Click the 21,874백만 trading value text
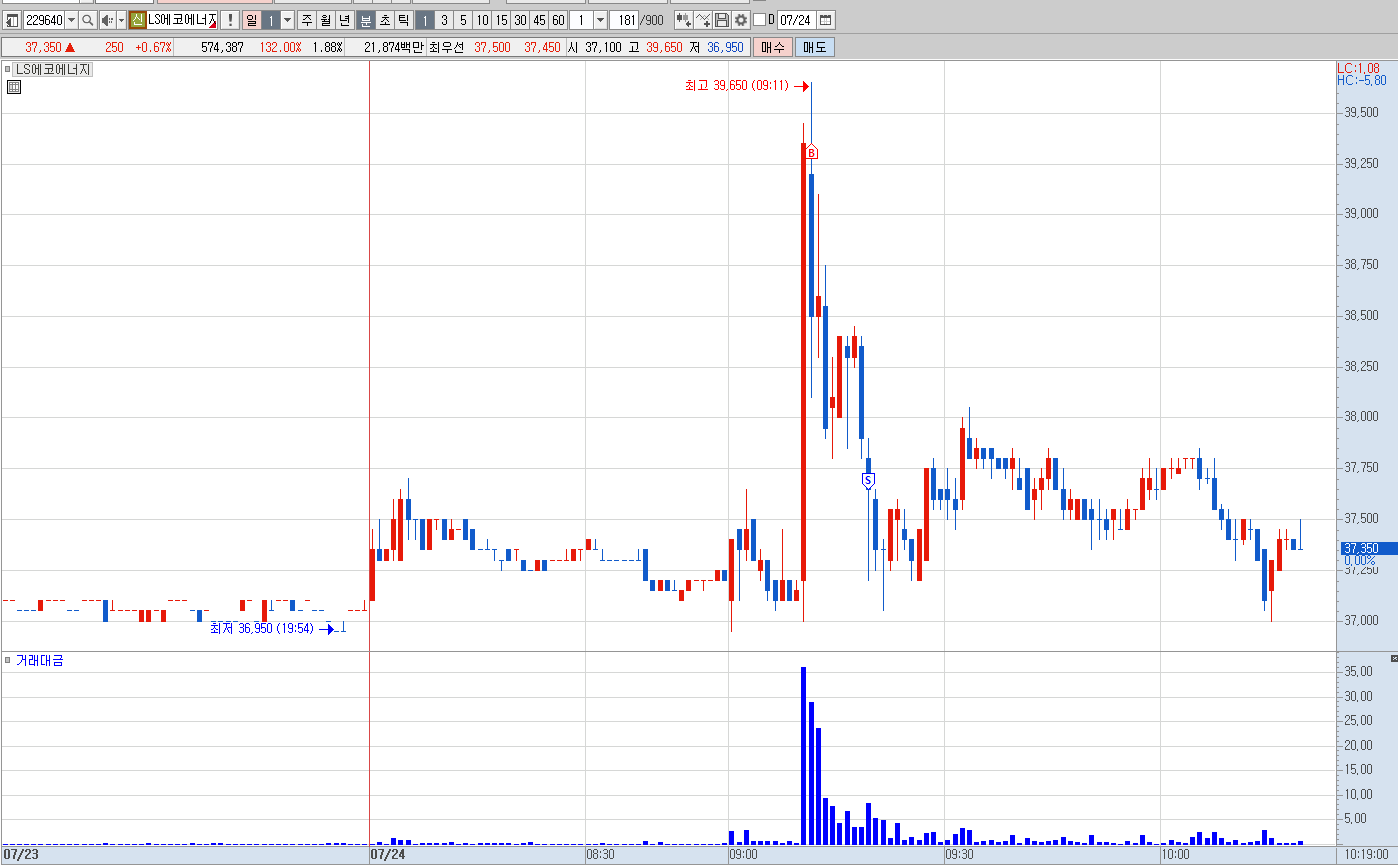 click(393, 47)
